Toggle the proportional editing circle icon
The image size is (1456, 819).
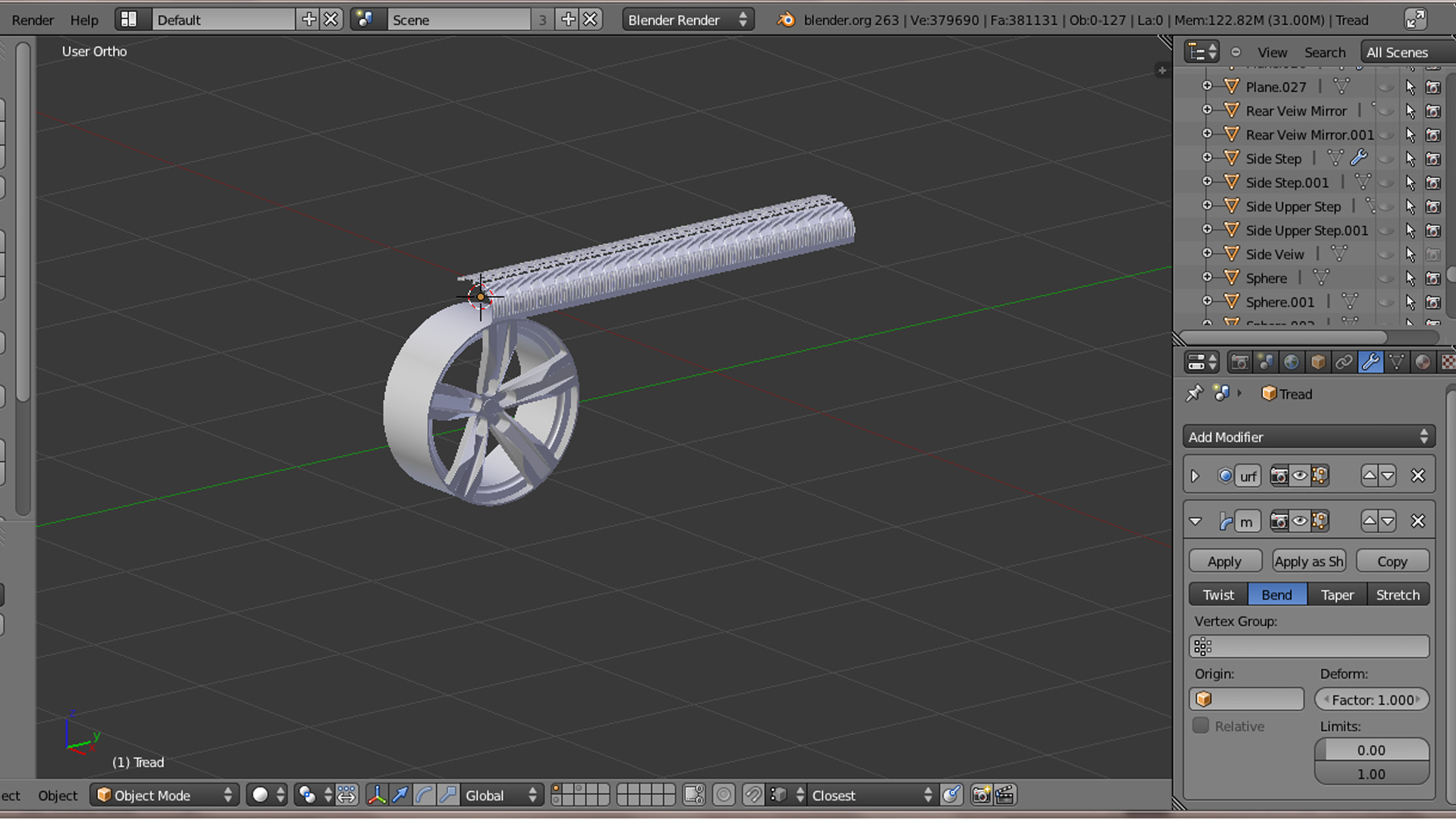(x=724, y=795)
